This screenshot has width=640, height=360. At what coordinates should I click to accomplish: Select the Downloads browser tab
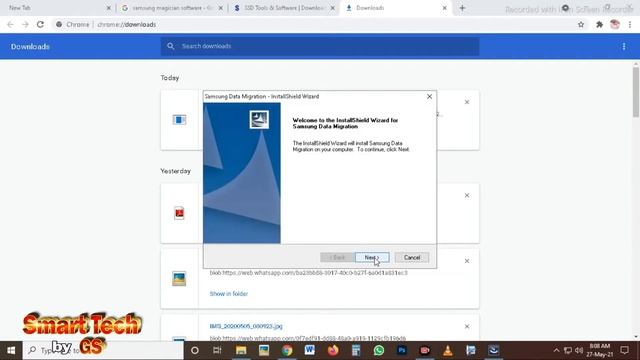click(x=395, y=8)
